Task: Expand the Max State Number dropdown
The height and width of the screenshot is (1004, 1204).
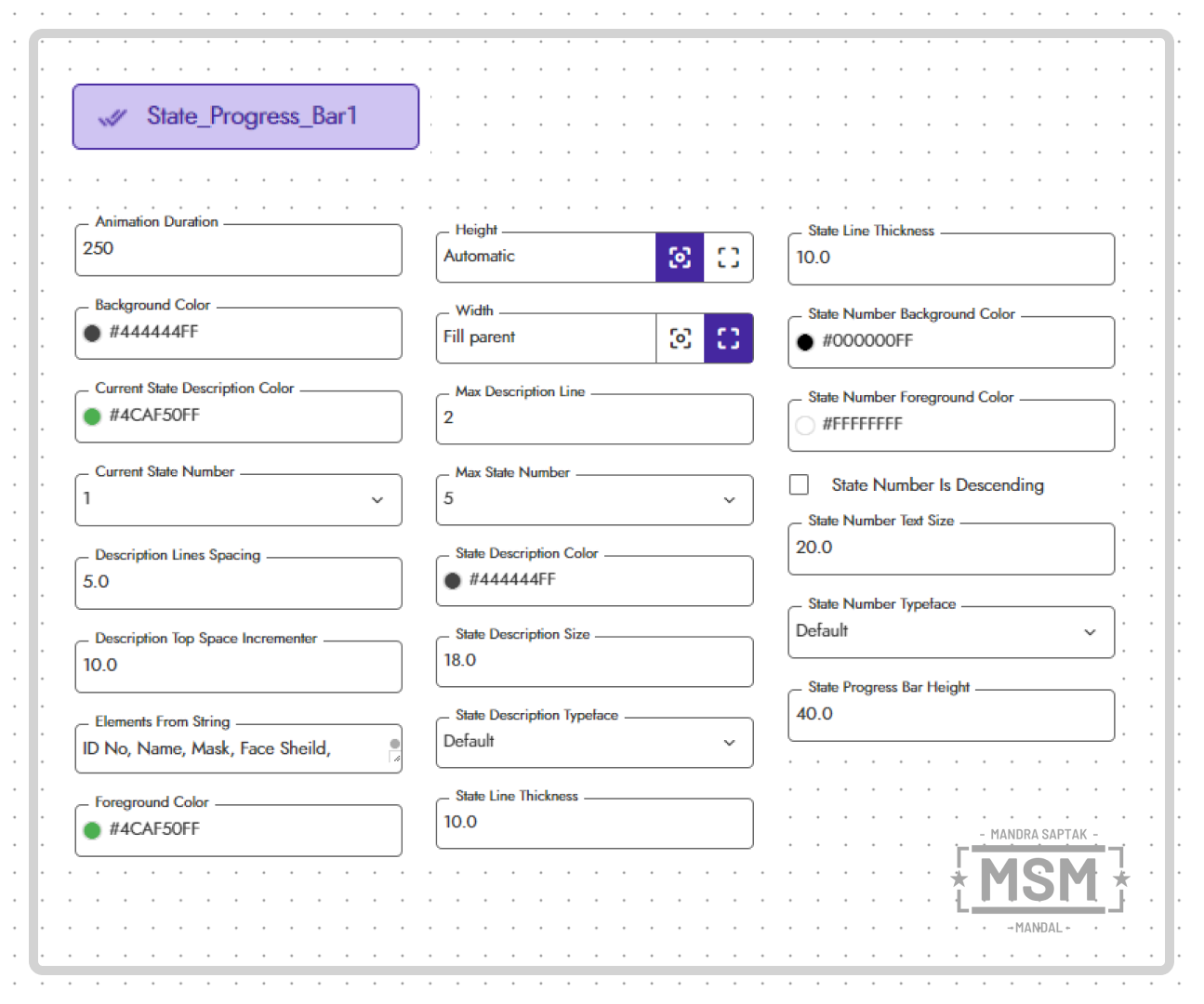Action: point(594,500)
